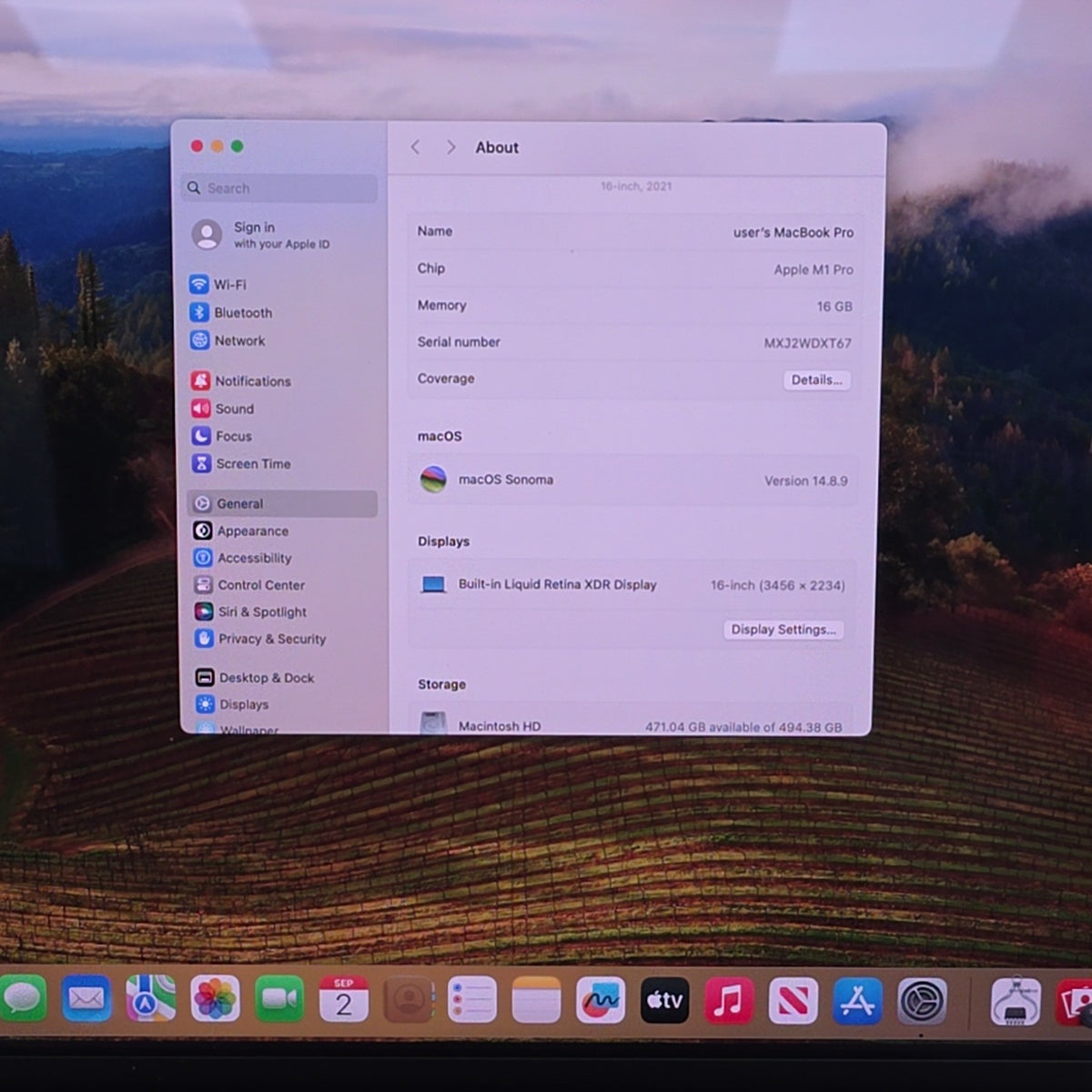Open Desktop & Dock settings

(255, 678)
